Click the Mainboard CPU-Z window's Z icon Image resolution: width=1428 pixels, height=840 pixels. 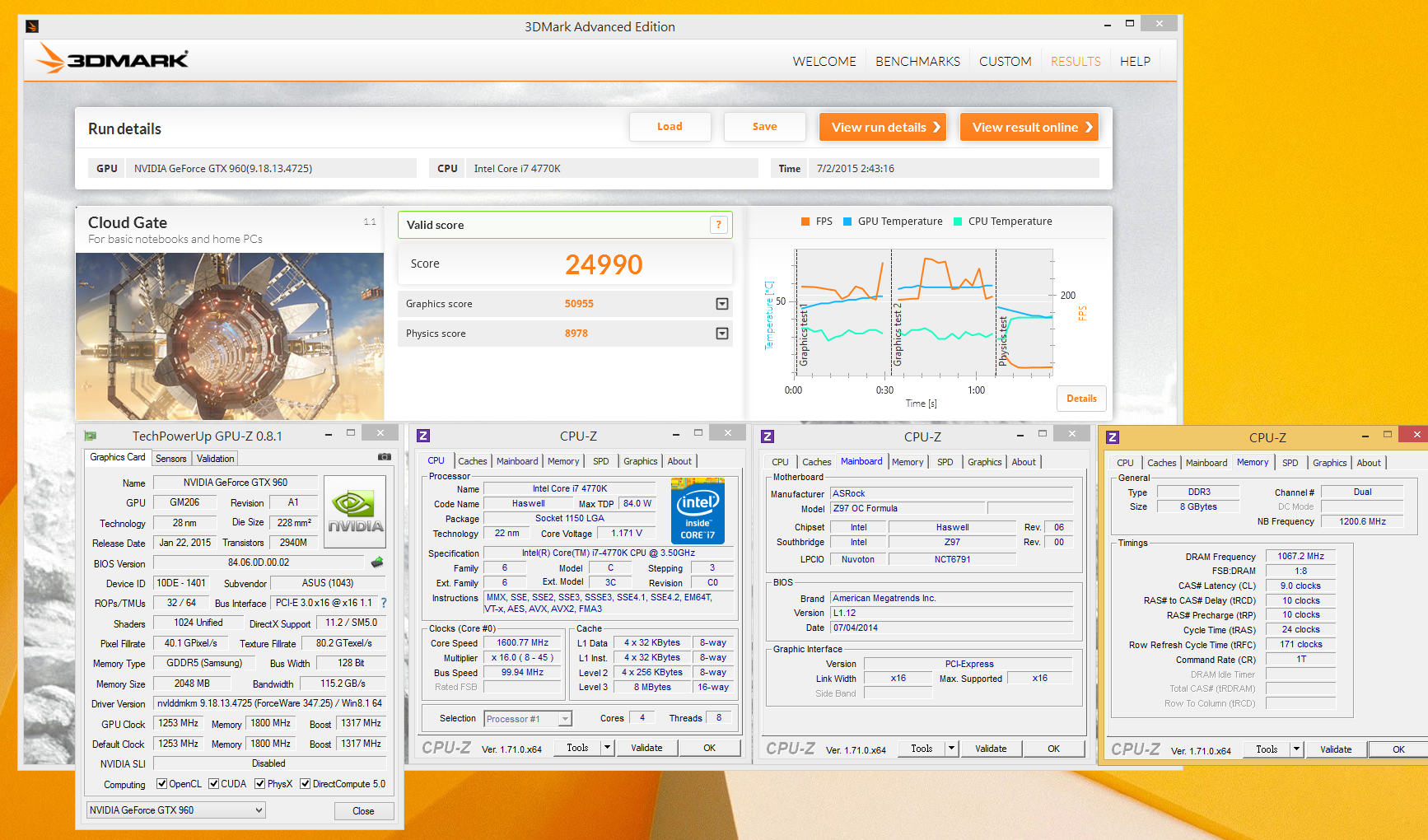point(768,436)
